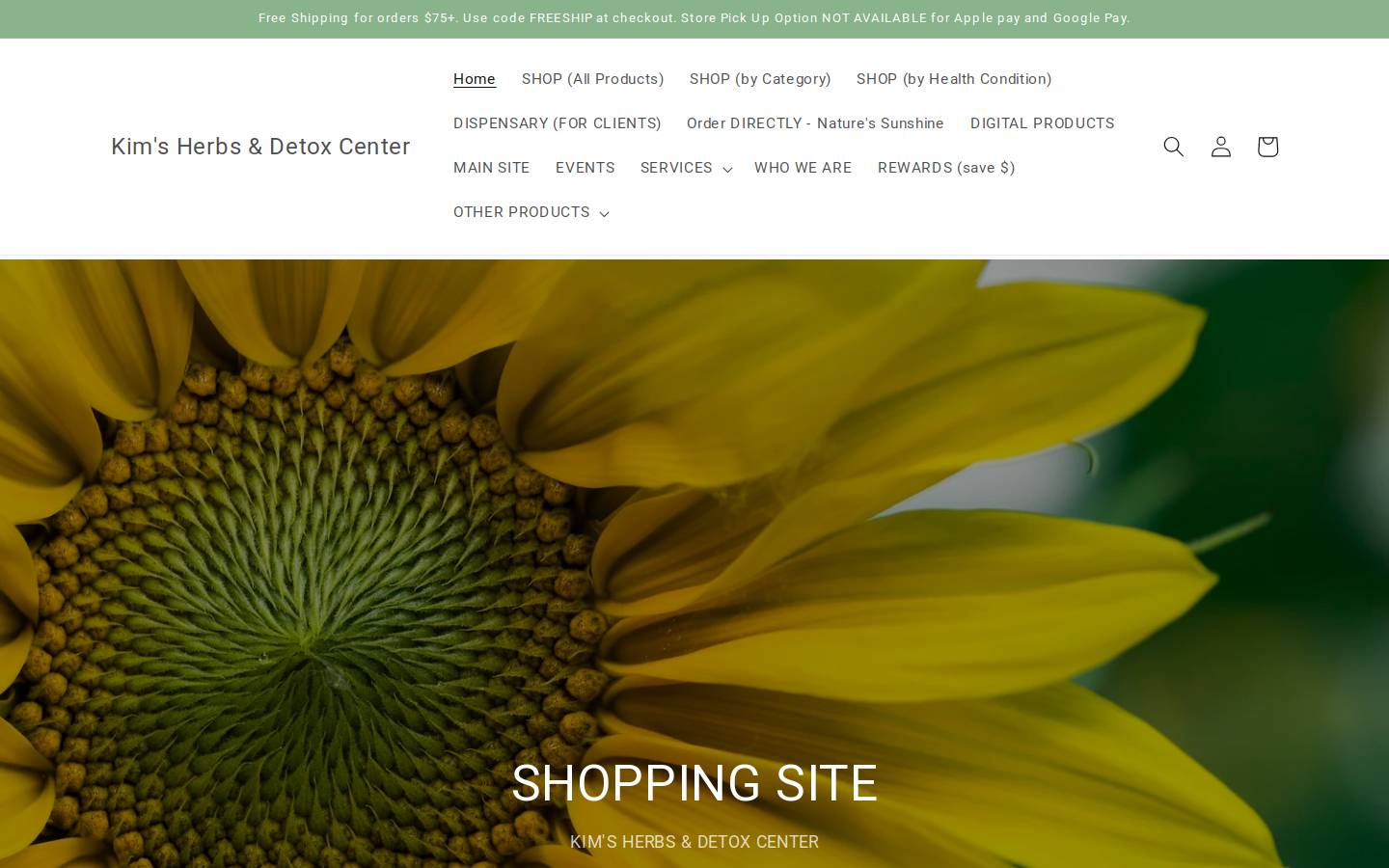Open the SERVICES menu label
This screenshot has height=868, width=1389.
pyautogui.click(x=676, y=168)
